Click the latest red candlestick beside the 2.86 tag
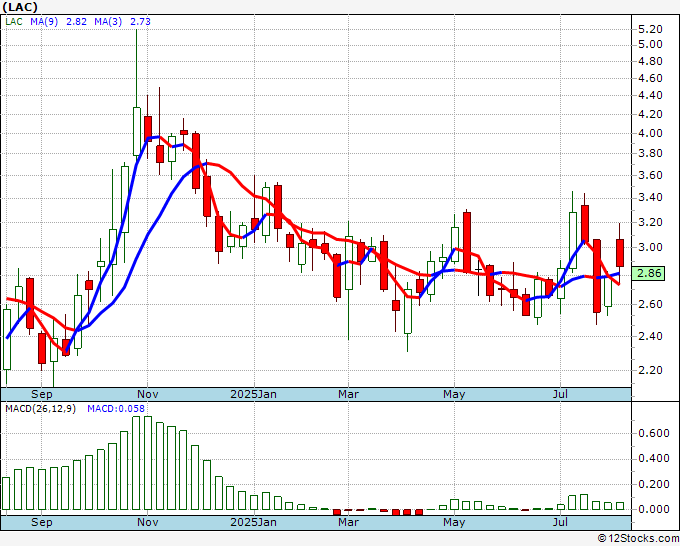This screenshot has height=546, width=680. pos(620,252)
